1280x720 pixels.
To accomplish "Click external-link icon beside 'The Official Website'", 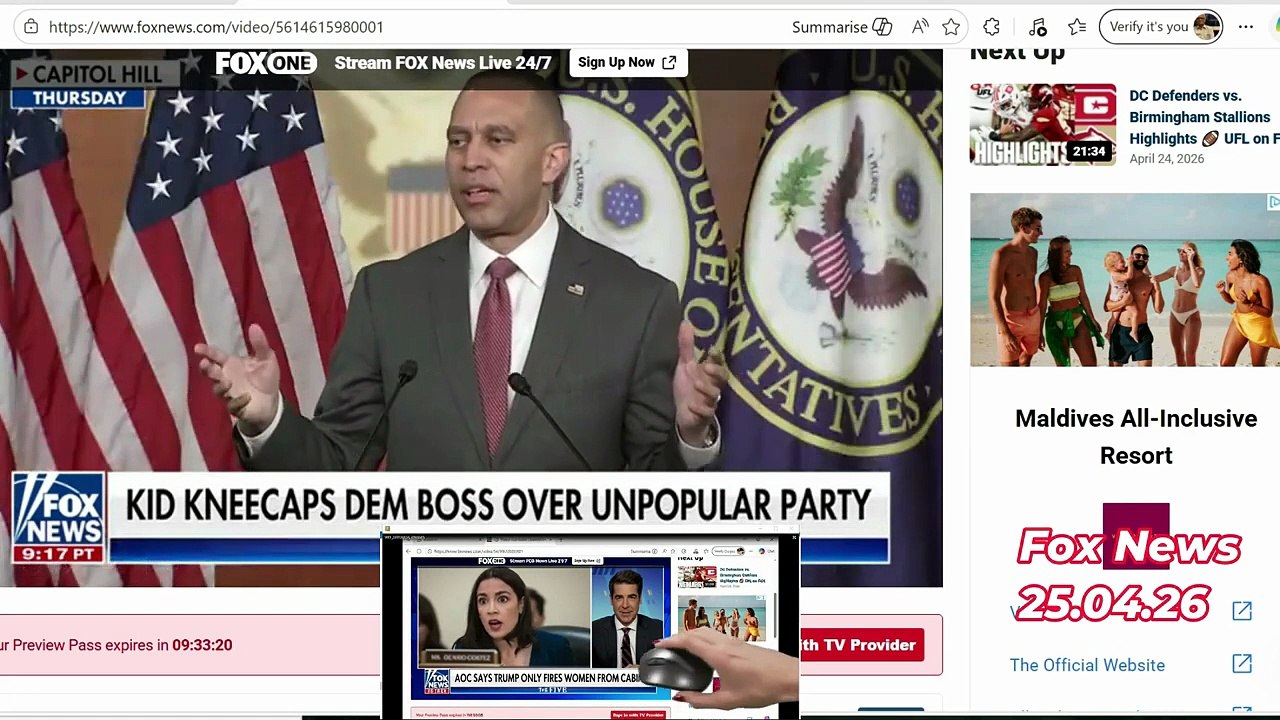I will (1242, 664).
